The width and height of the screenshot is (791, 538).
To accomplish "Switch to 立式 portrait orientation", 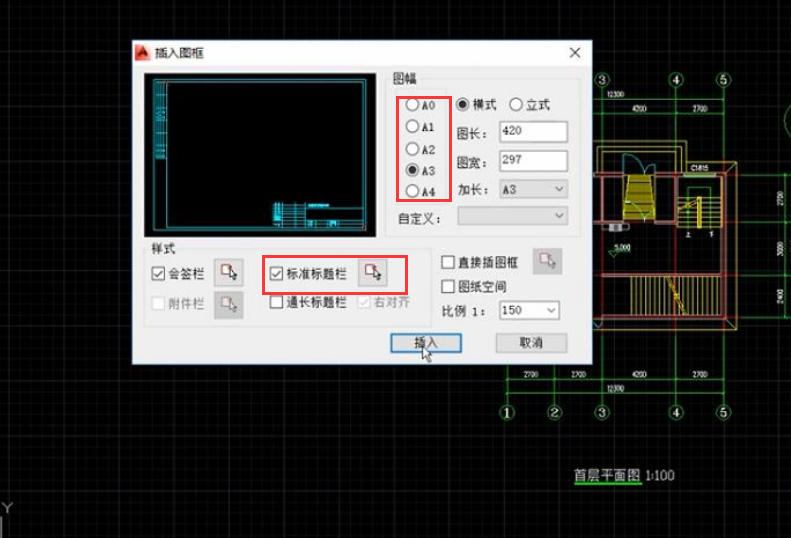I will click(516, 104).
